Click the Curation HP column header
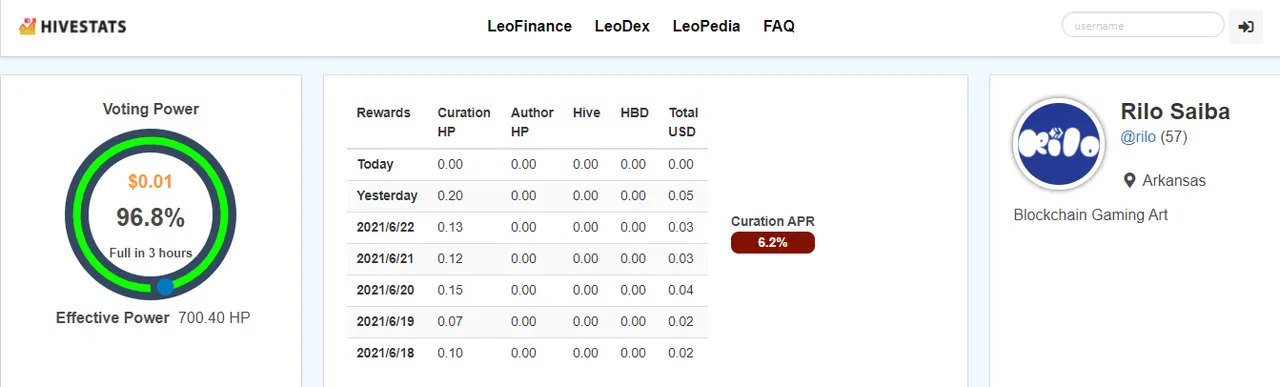The height and width of the screenshot is (387, 1280). tap(464, 122)
